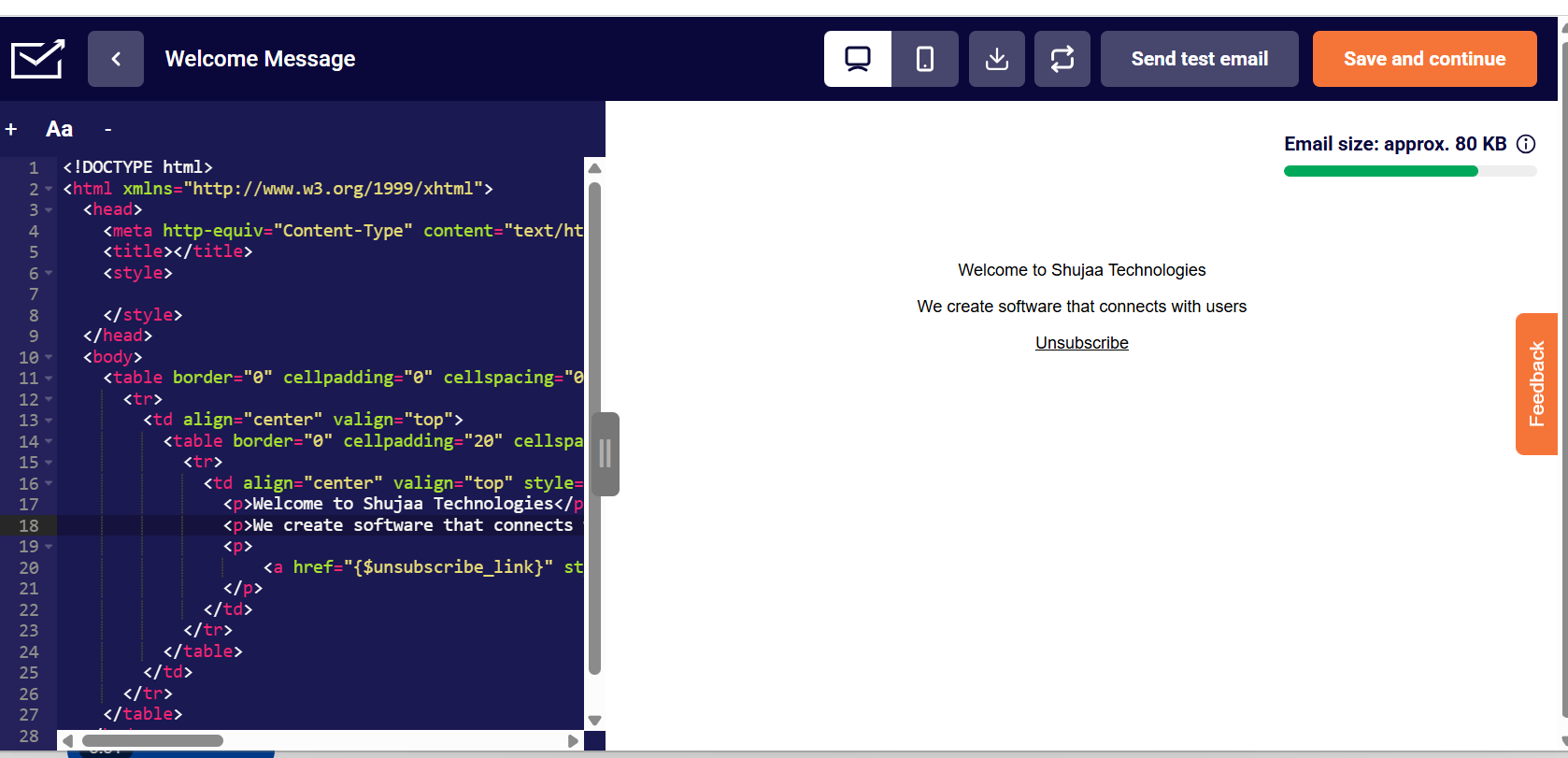The height and width of the screenshot is (758, 1568).
Task: Collapse the nested table fold on line 14
Action: [49, 442]
